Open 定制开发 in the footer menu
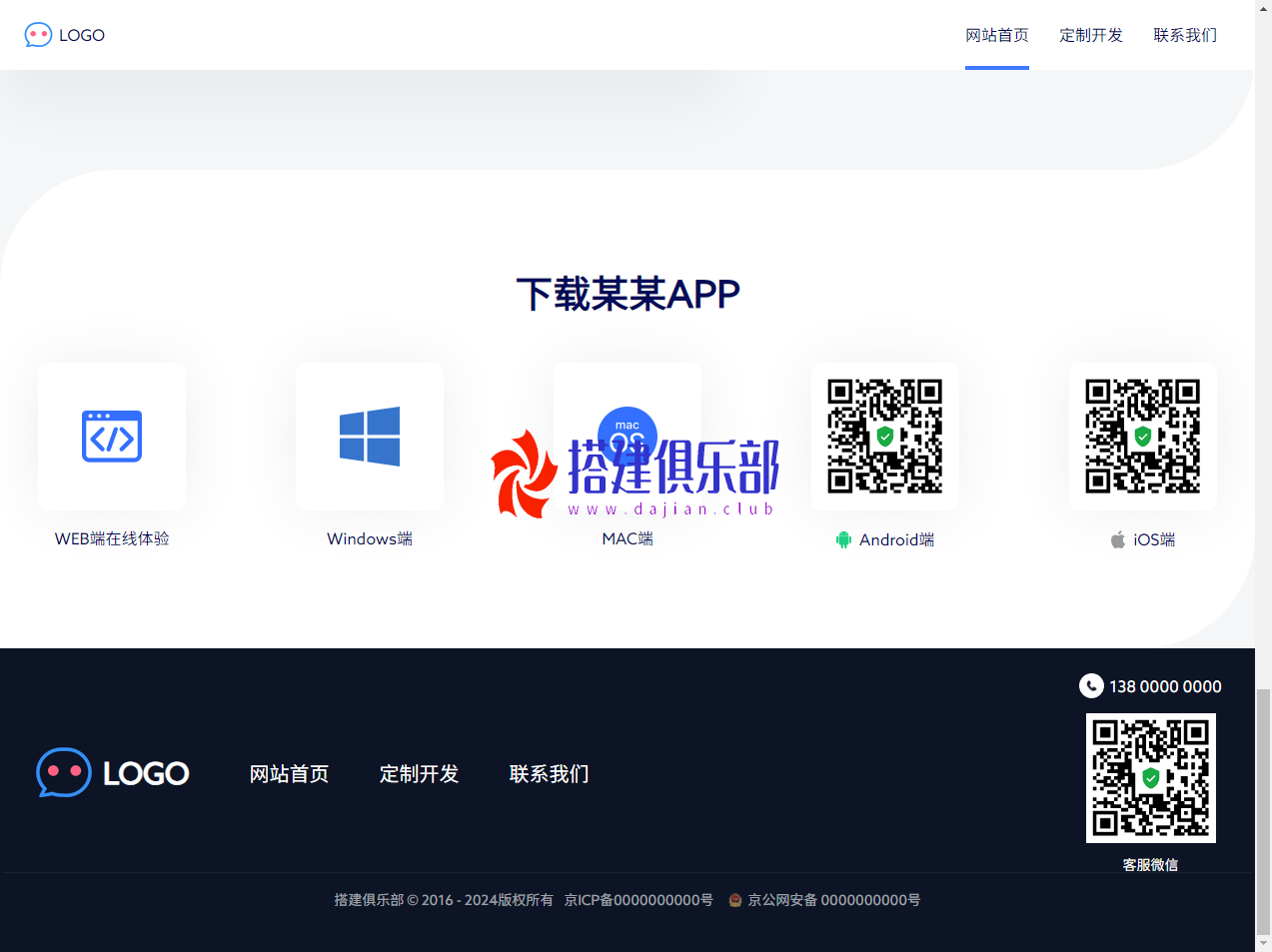The image size is (1272, 952). click(x=420, y=774)
